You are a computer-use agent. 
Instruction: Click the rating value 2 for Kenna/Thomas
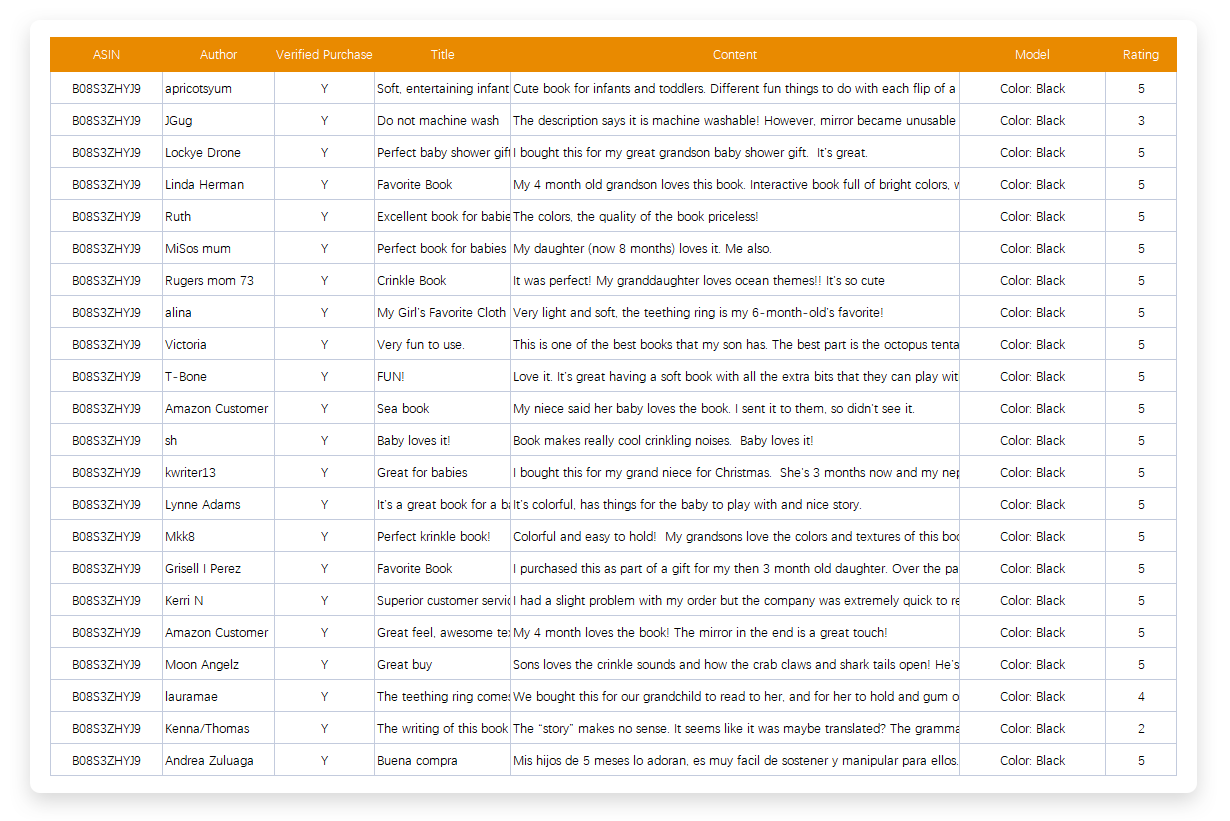(x=1140, y=728)
